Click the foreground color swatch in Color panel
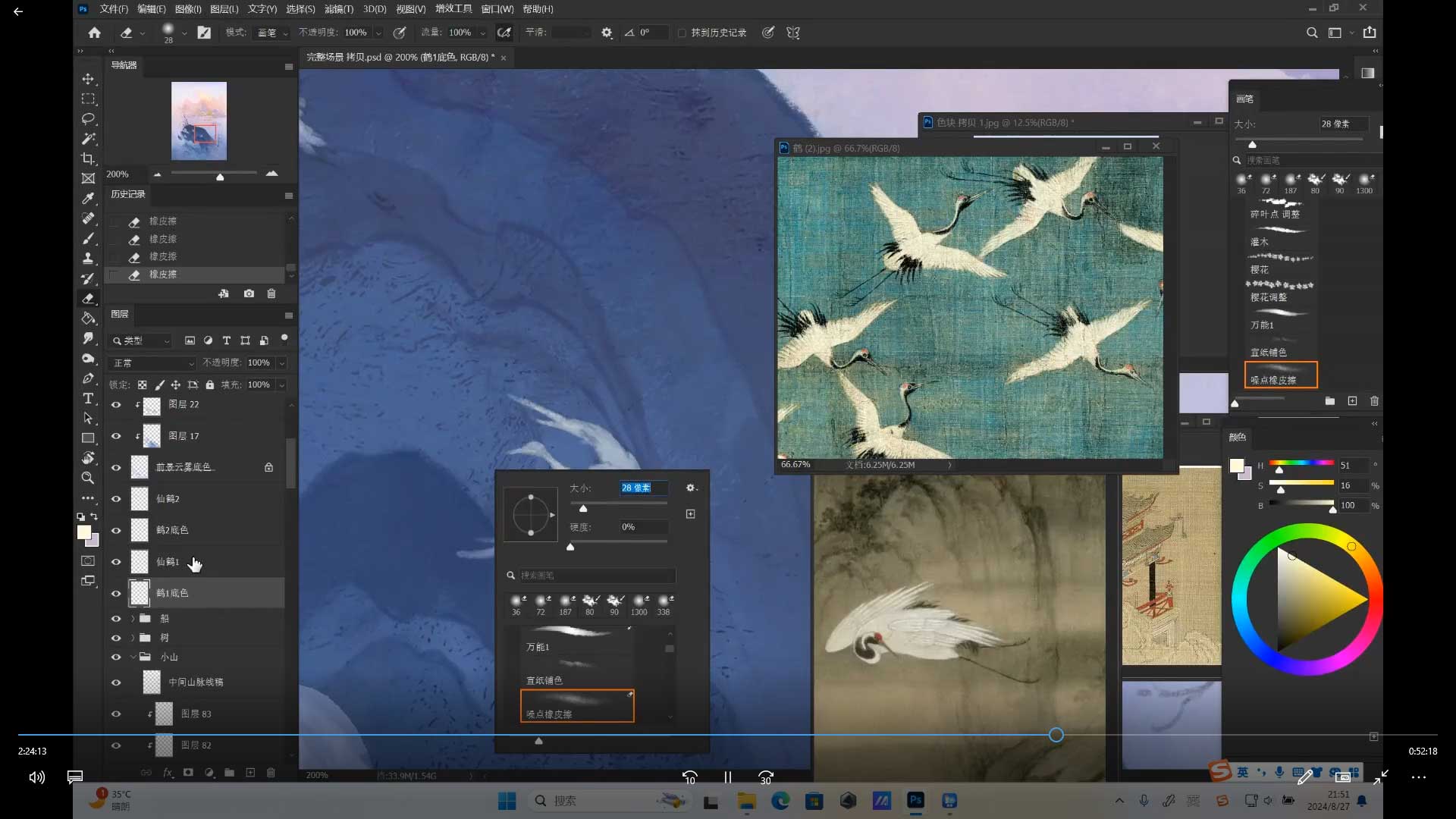The width and height of the screenshot is (1456, 819). [1236, 466]
